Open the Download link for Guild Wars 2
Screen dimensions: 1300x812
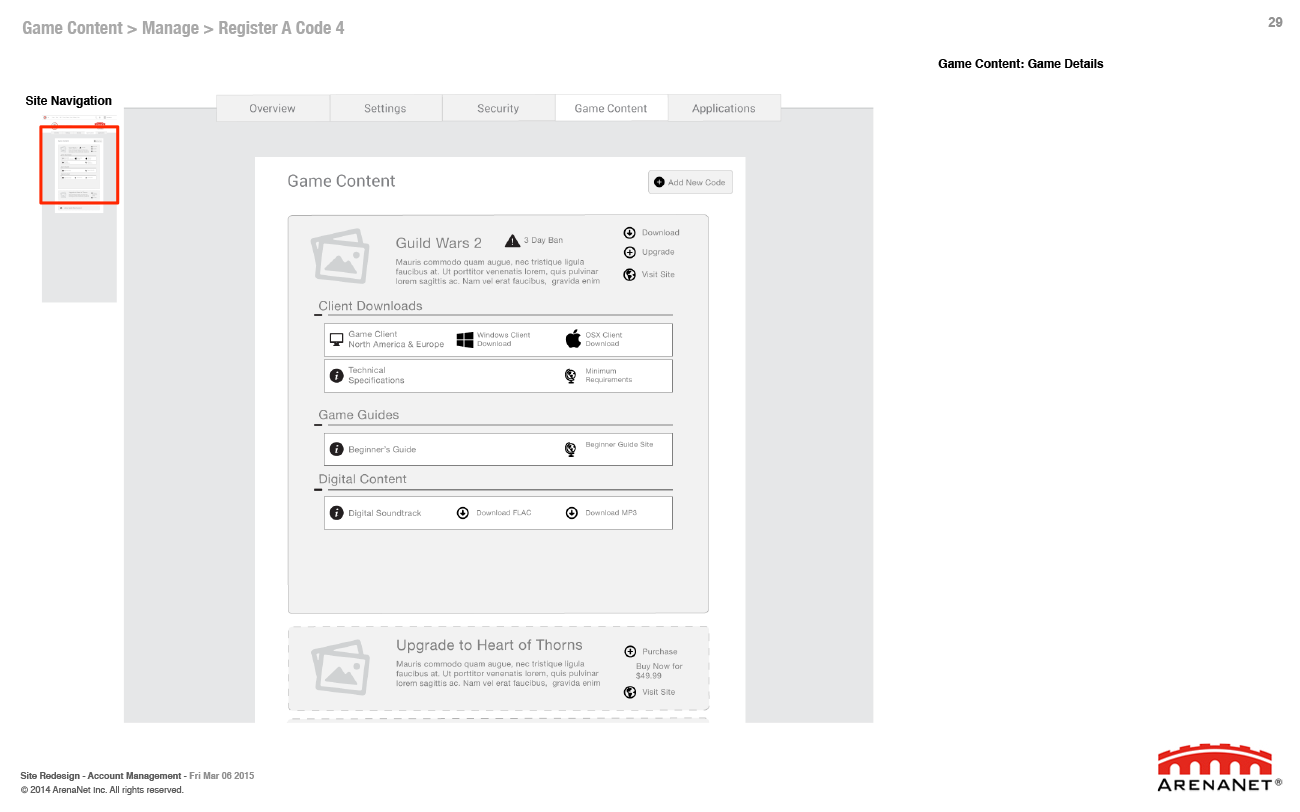coord(660,233)
